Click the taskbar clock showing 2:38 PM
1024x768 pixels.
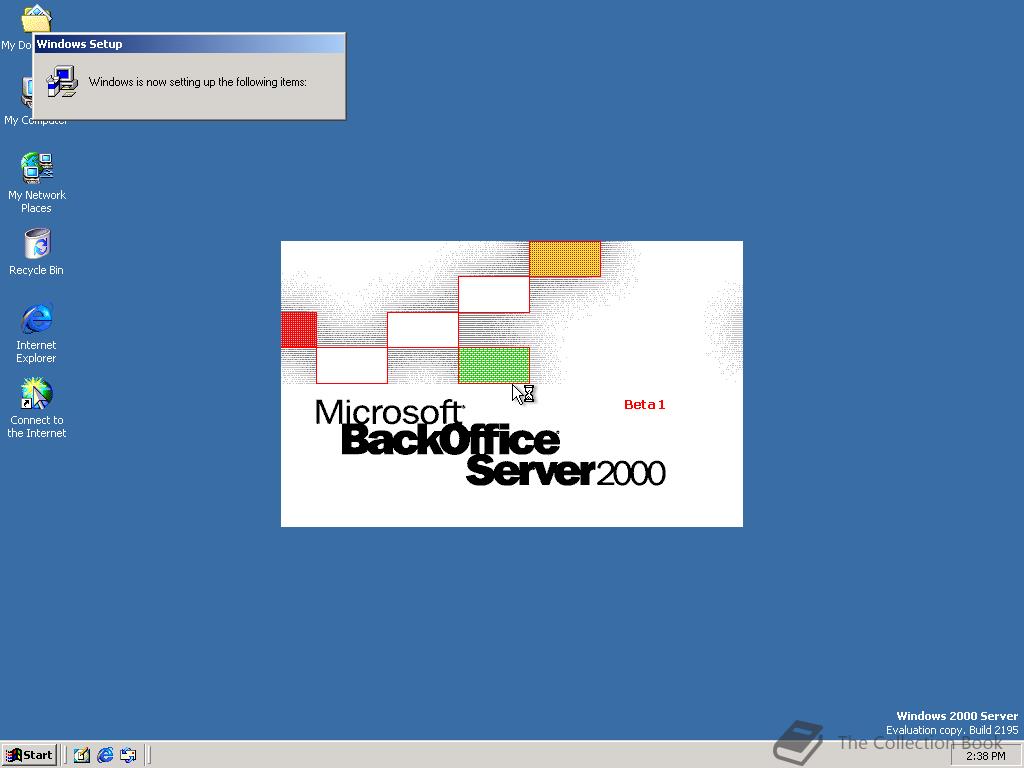[x=985, y=756]
